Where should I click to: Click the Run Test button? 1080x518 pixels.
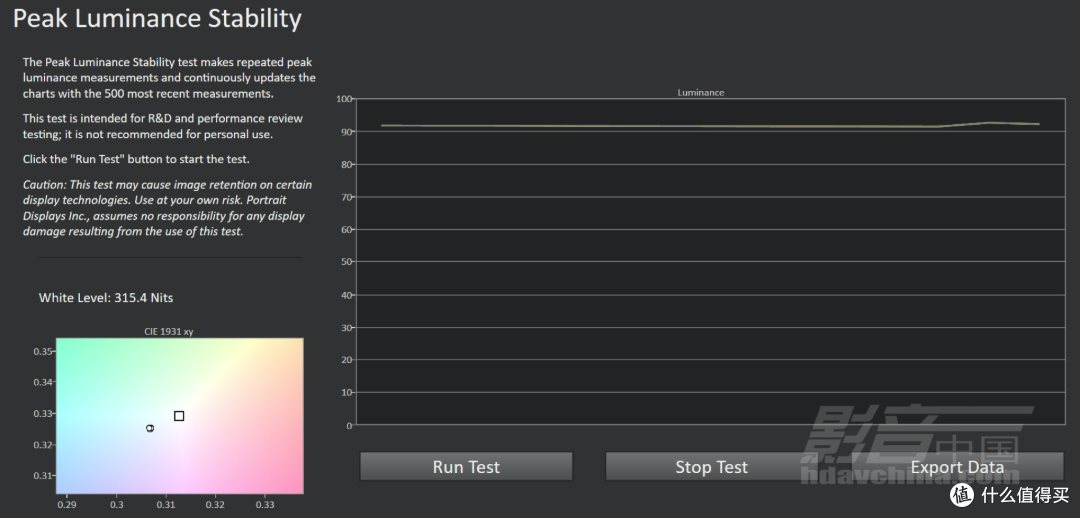tap(466, 466)
